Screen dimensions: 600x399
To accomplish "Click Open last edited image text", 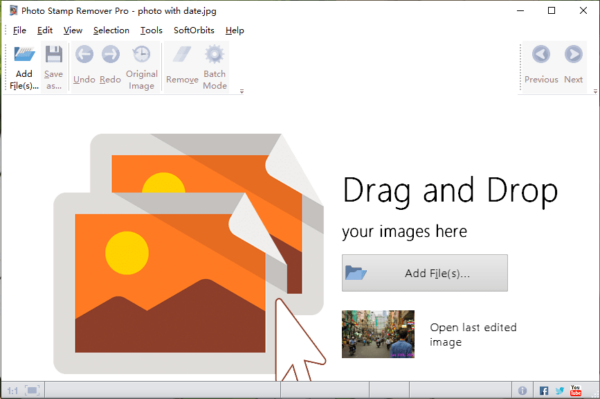I will [473, 334].
